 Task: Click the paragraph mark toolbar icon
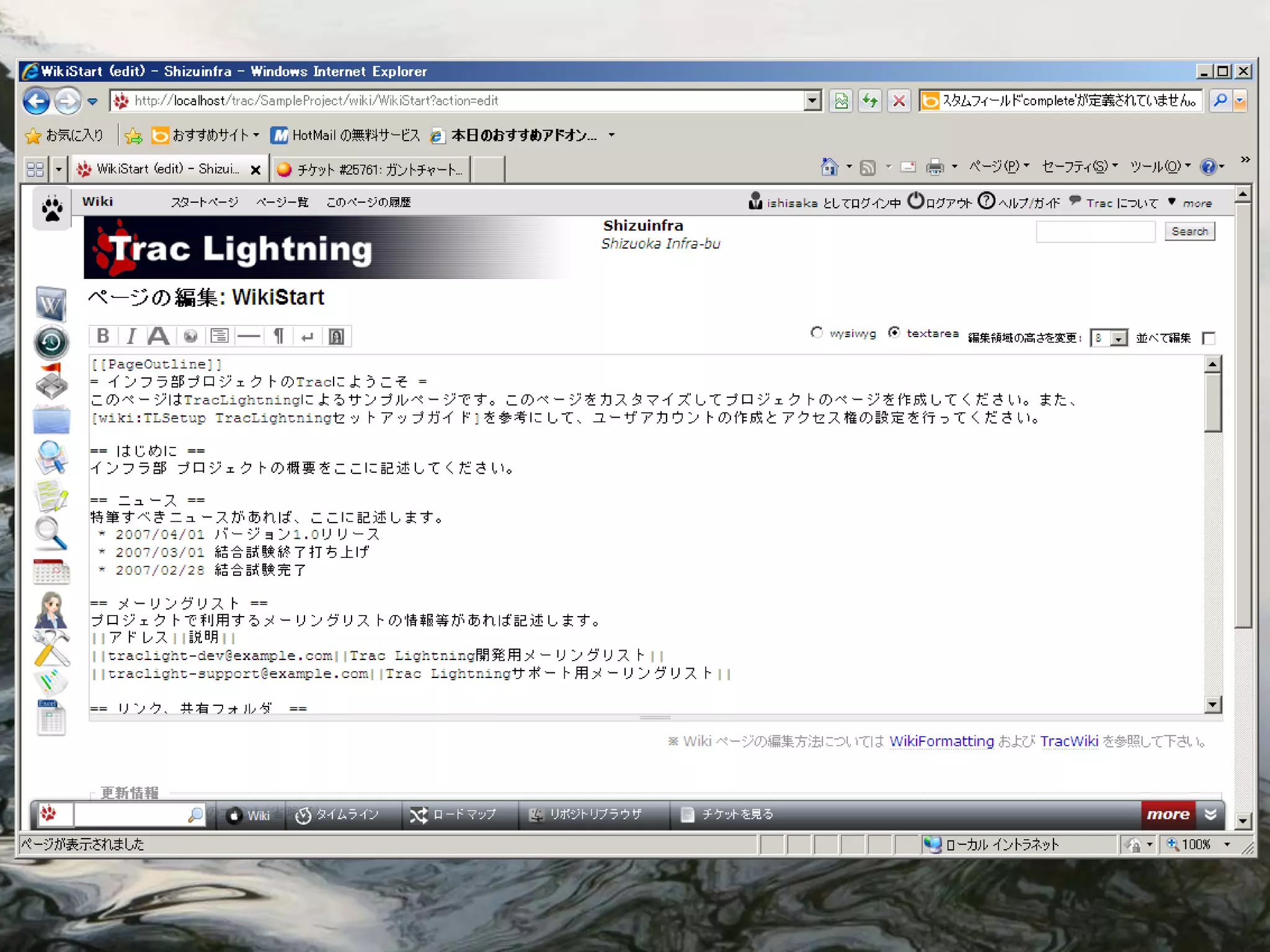point(278,336)
